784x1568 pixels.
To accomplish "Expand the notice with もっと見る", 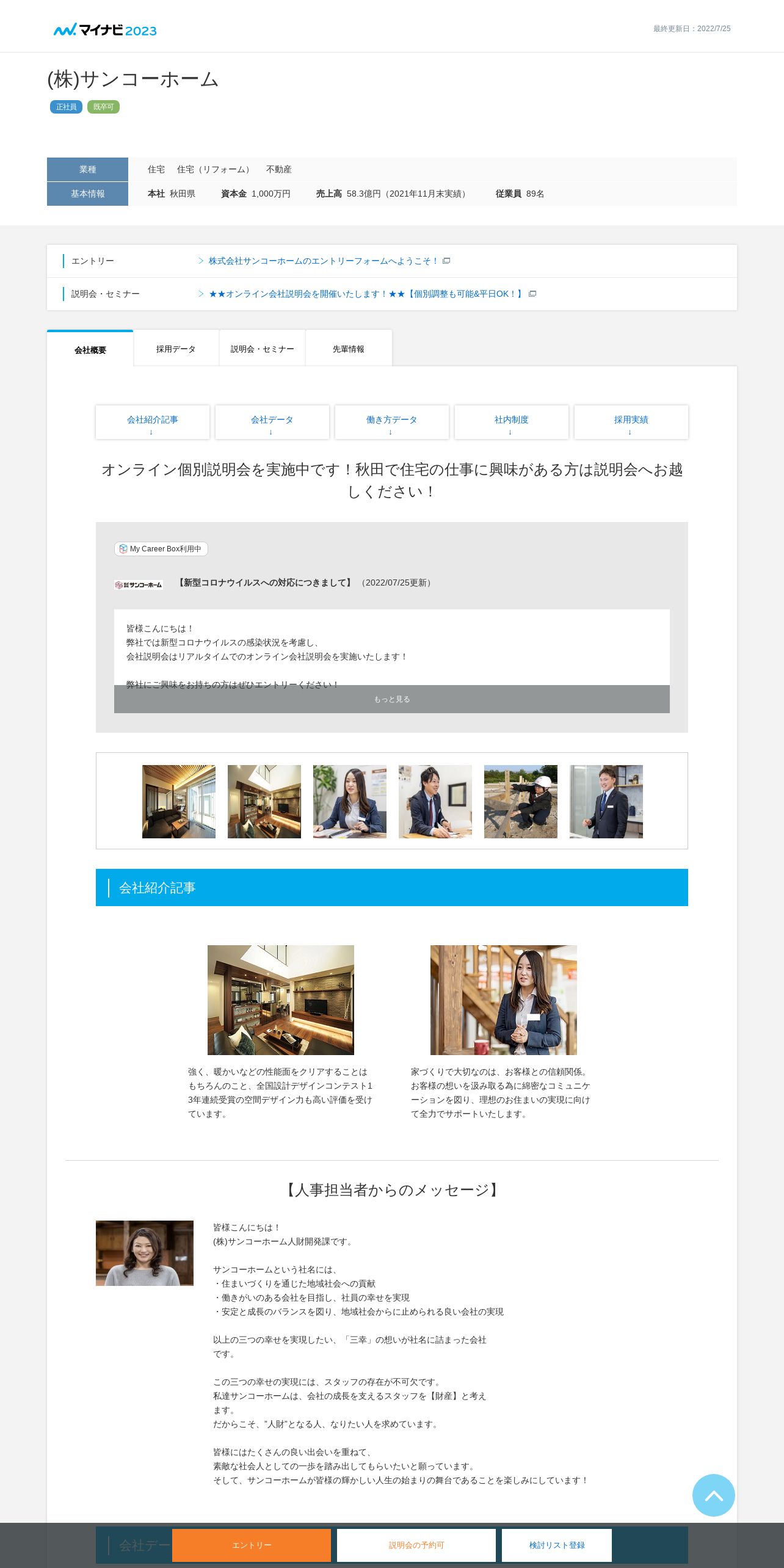I will tap(392, 699).
